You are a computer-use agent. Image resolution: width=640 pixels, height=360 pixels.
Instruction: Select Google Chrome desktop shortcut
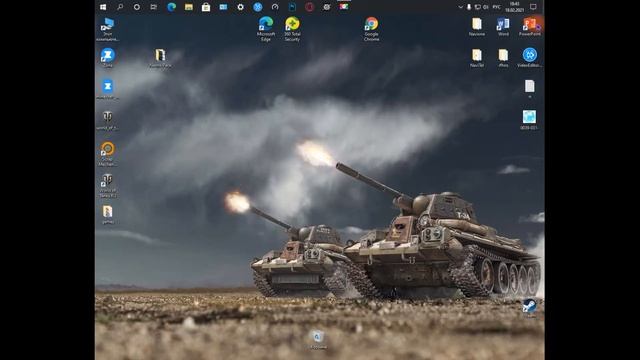point(371,29)
